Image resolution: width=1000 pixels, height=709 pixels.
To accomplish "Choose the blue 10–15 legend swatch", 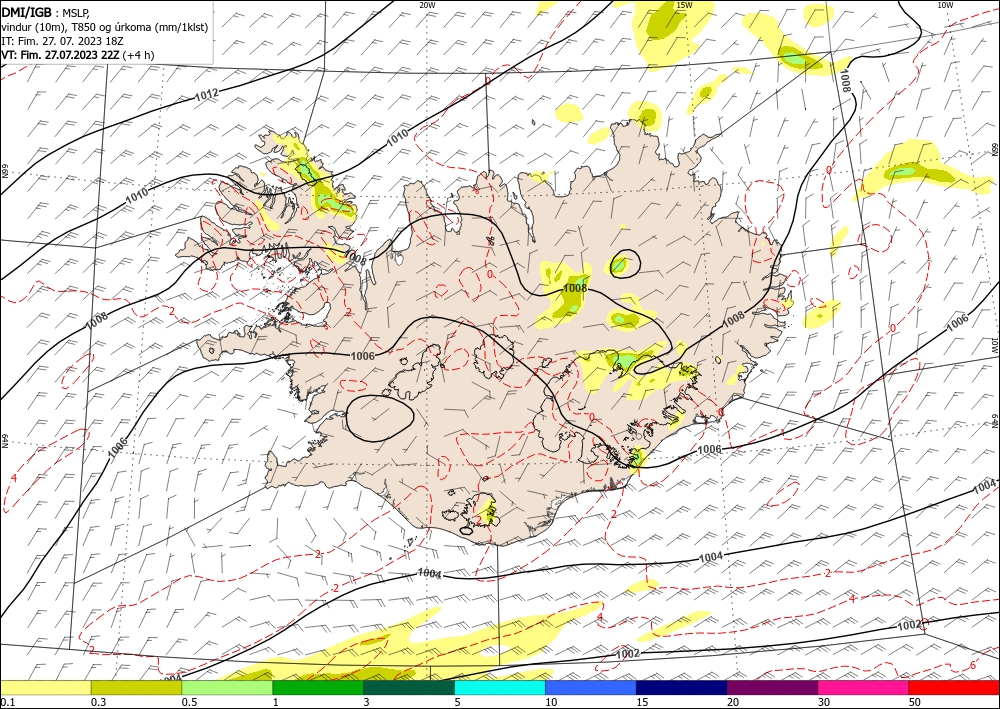I will (x=591, y=688).
